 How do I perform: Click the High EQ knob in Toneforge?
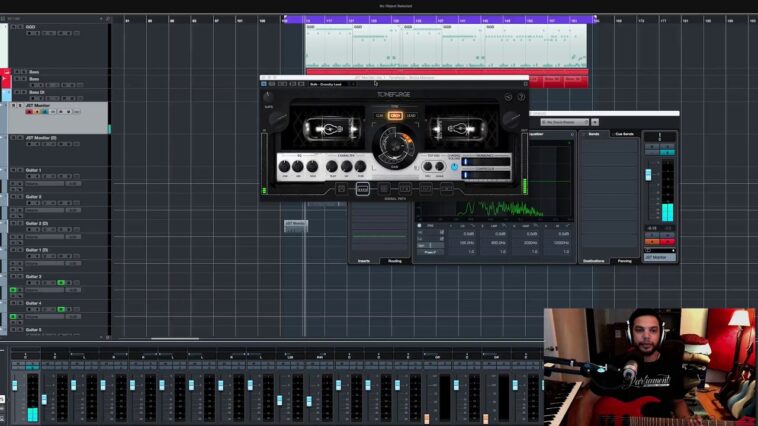tap(312, 167)
